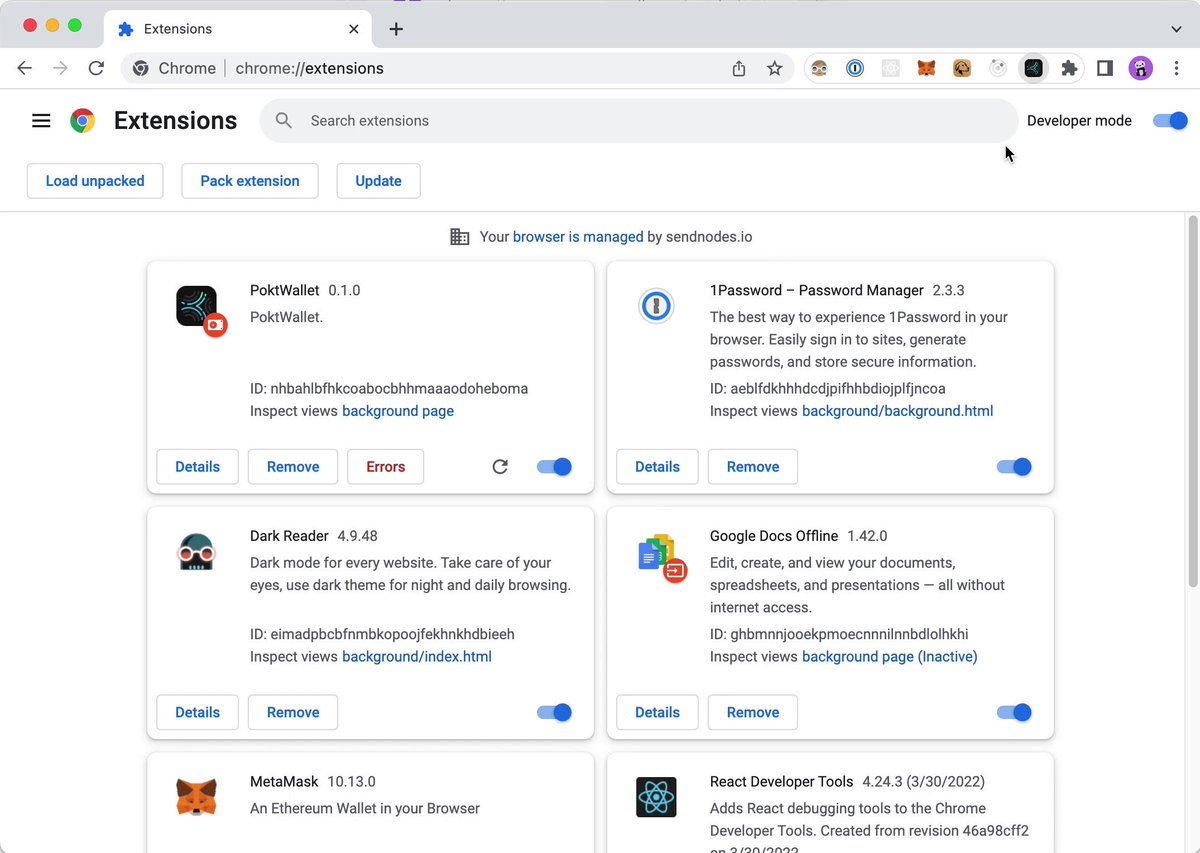Open the profile avatar menu
1200x853 pixels.
tap(1140, 68)
